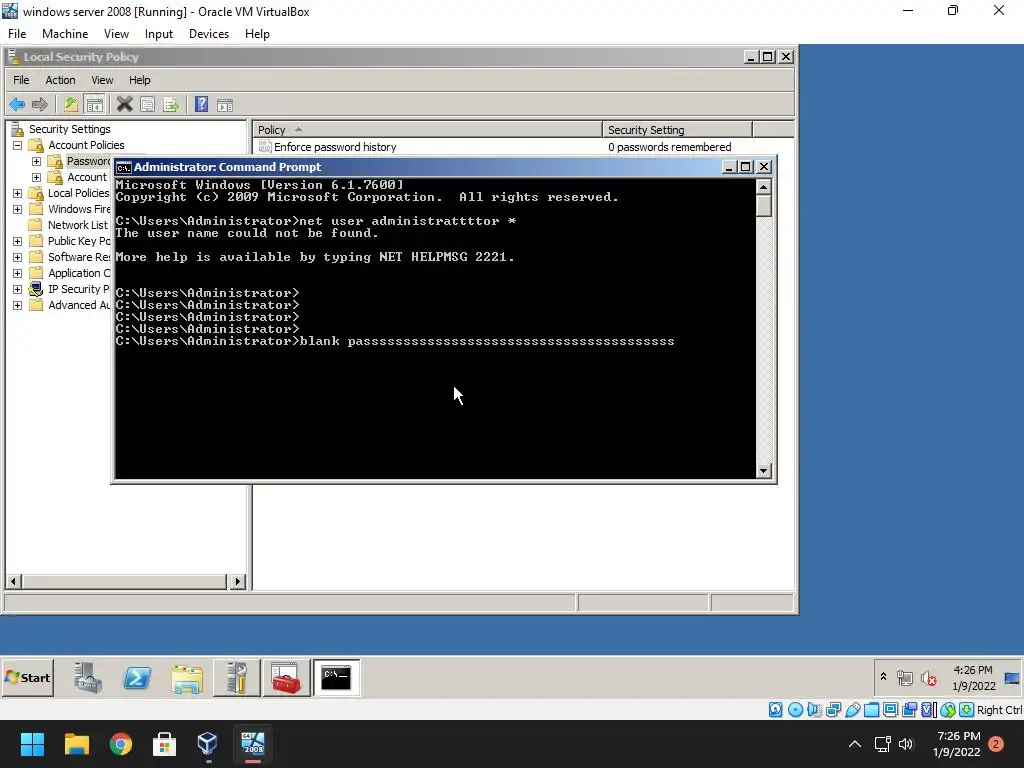Image resolution: width=1024 pixels, height=768 pixels.
Task: Select Enforce password history policy row
Action: (523, 147)
